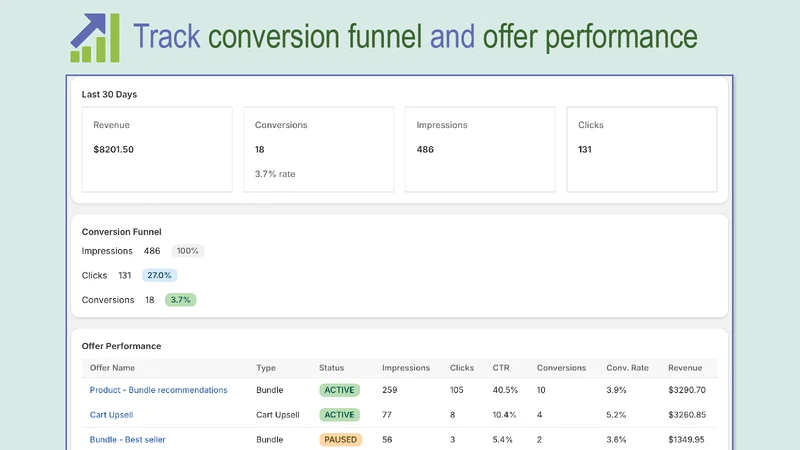
Task: Click the 259 impressions cell
Action: [x=390, y=390]
